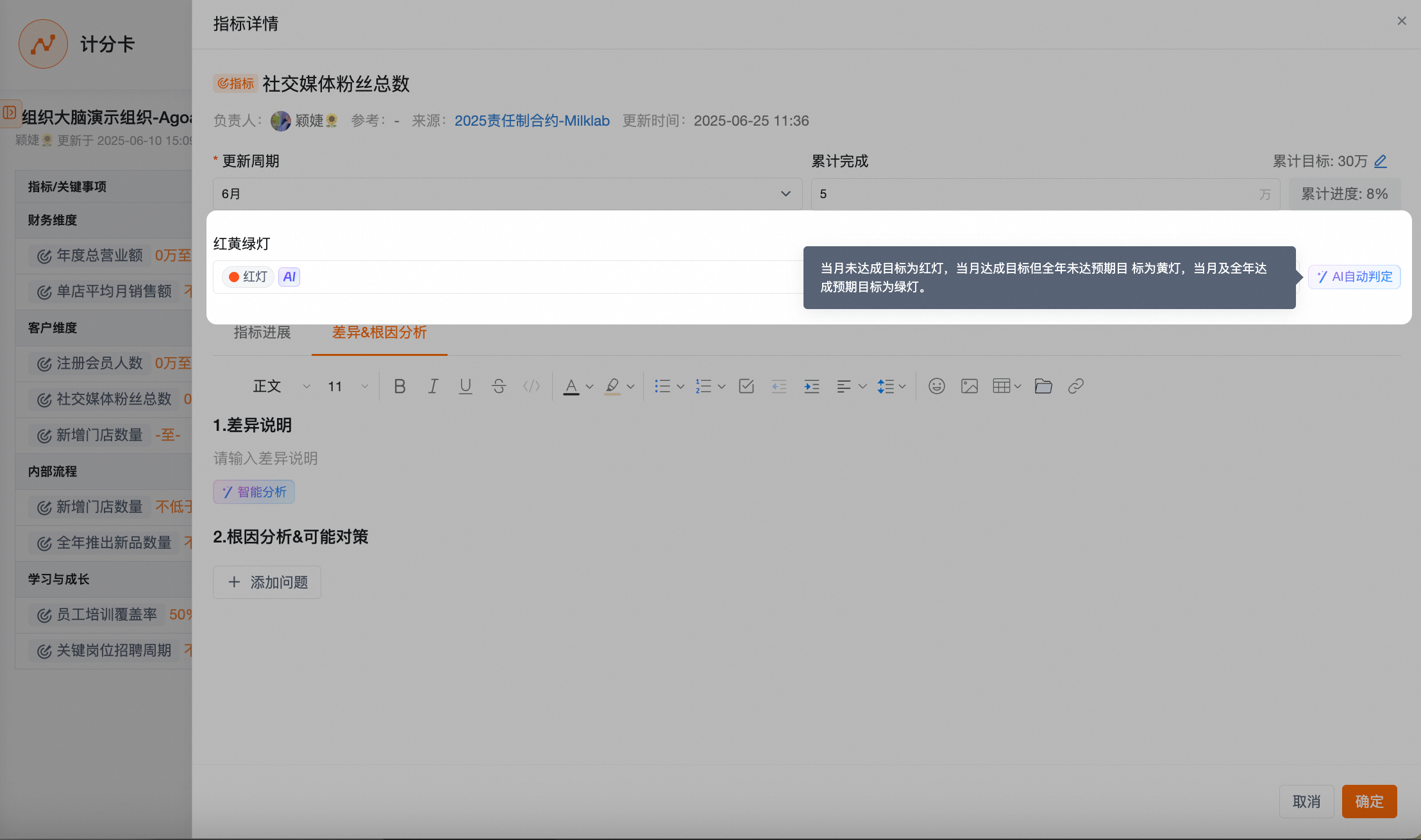Click the 添加问题 button

267,582
